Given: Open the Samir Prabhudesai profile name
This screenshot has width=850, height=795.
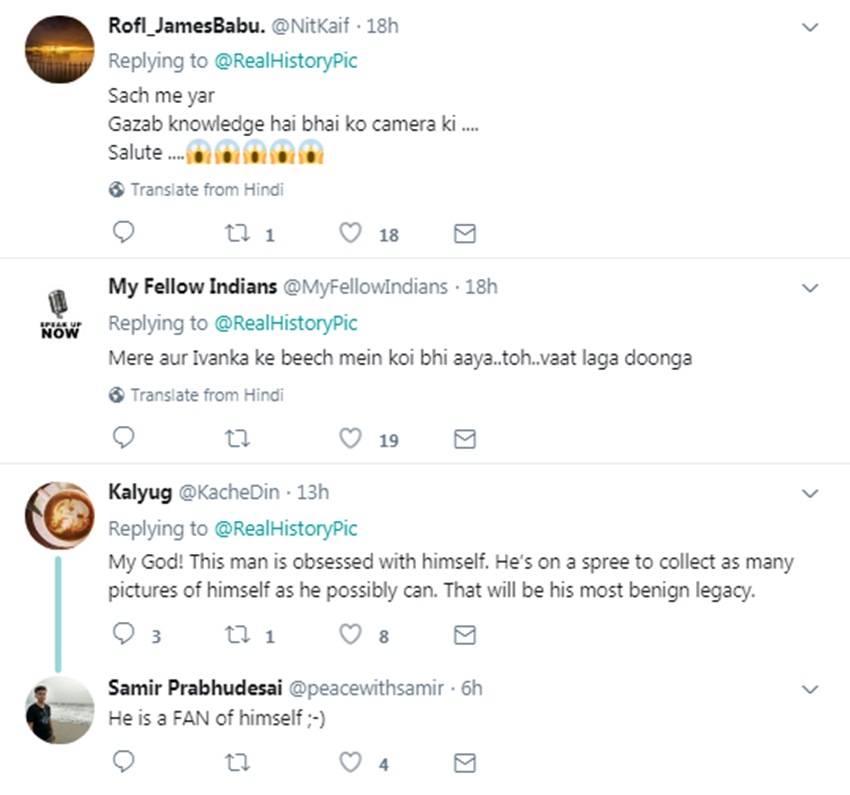Looking at the screenshot, I should point(194,688).
